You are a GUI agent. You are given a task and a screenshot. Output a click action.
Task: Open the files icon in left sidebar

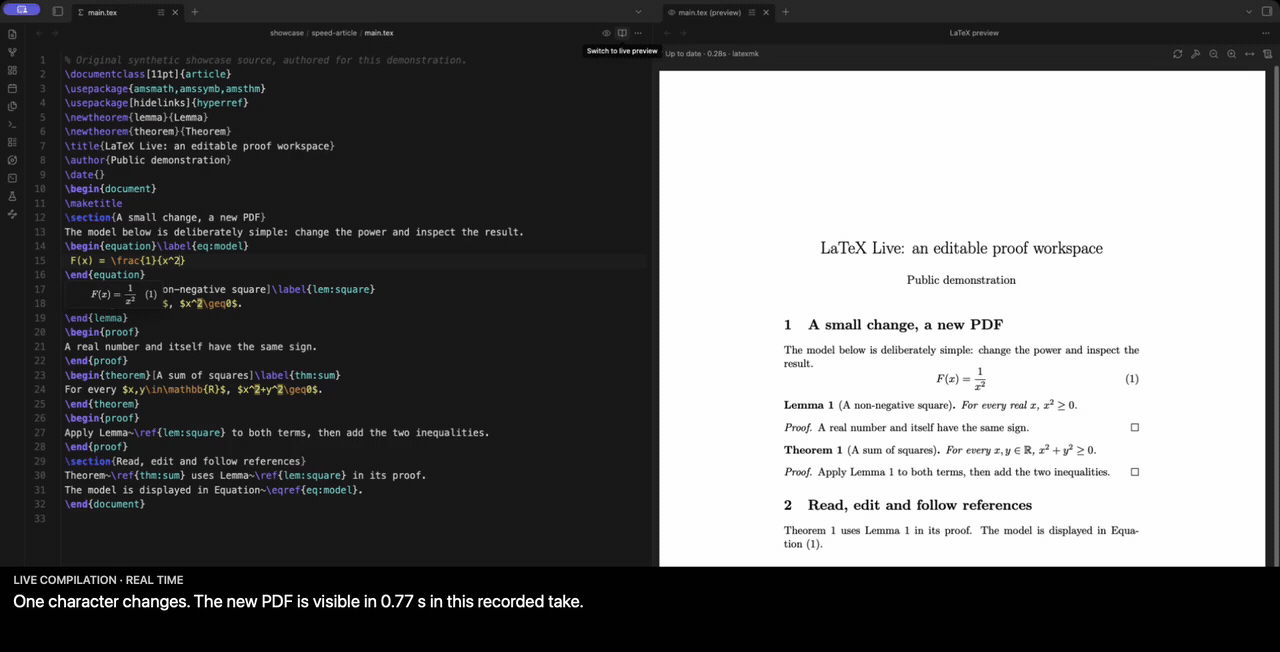point(12,34)
